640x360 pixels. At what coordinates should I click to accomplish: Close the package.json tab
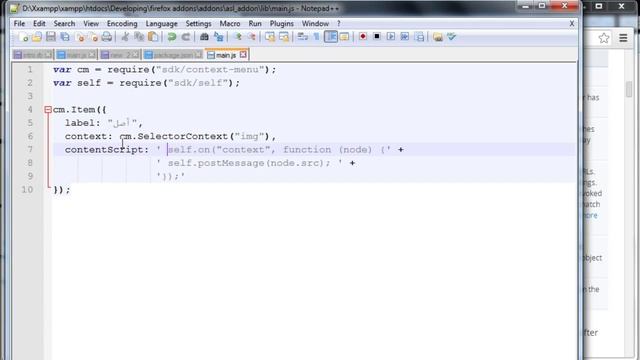(198, 54)
